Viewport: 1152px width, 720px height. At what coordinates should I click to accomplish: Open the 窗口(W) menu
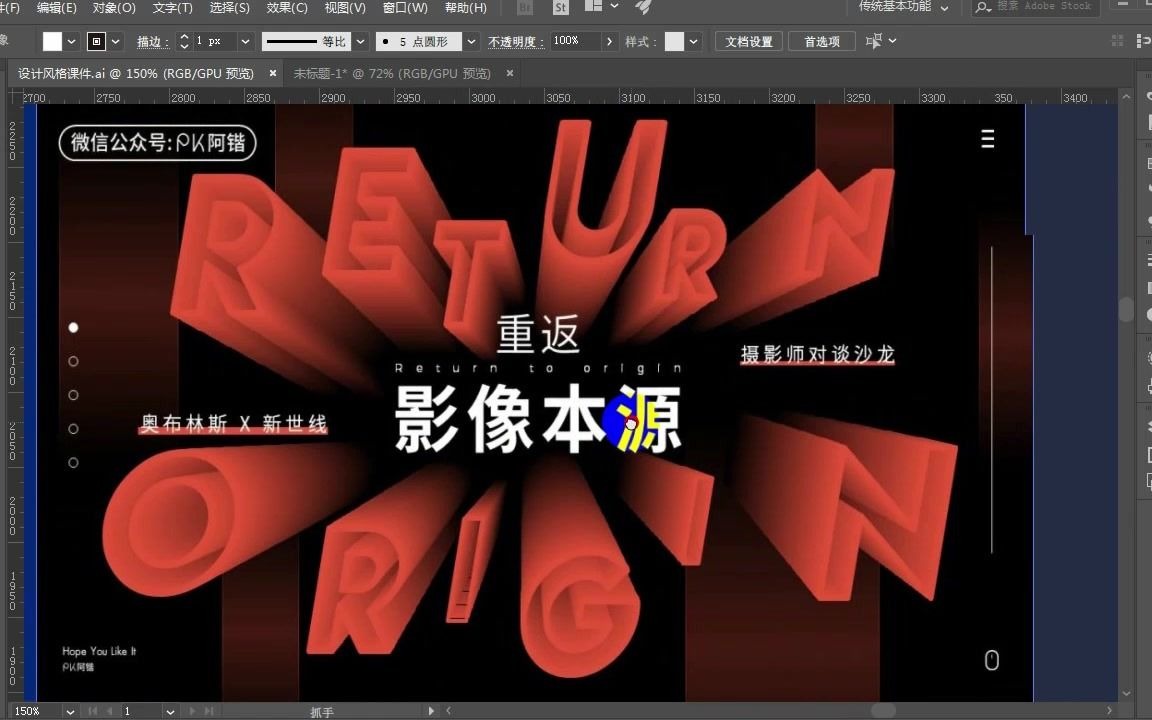pyautogui.click(x=403, y=8)
